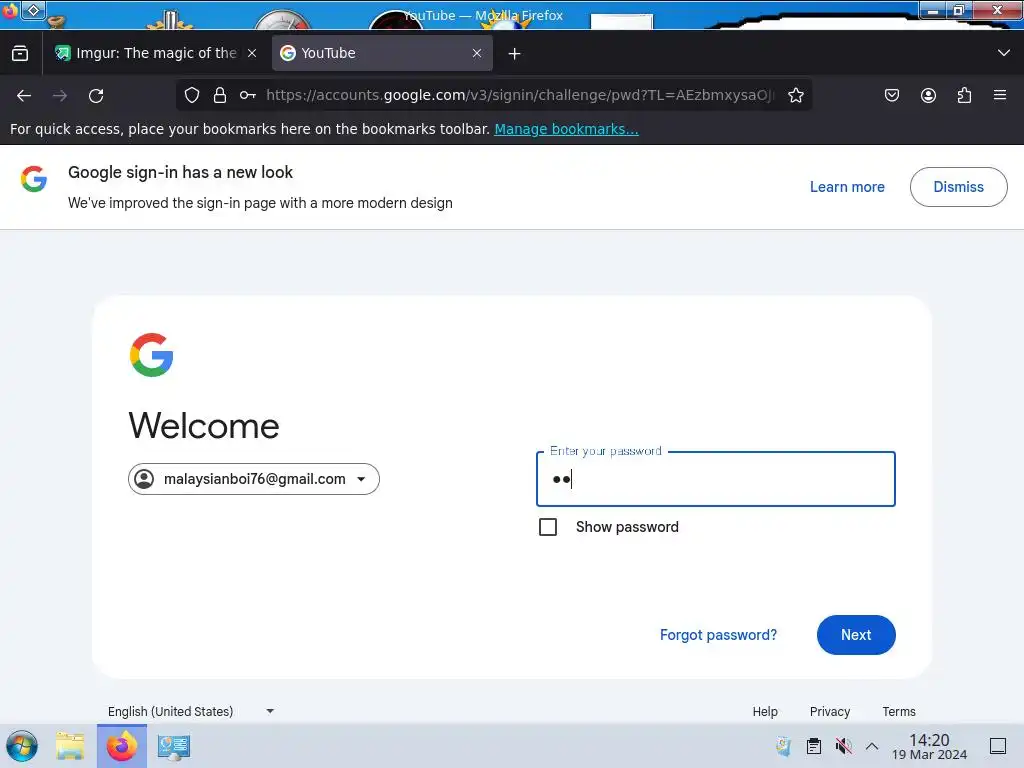
Task: Open the clock showing 14:20
Action: pyautogui.click(x=929, y=746)
